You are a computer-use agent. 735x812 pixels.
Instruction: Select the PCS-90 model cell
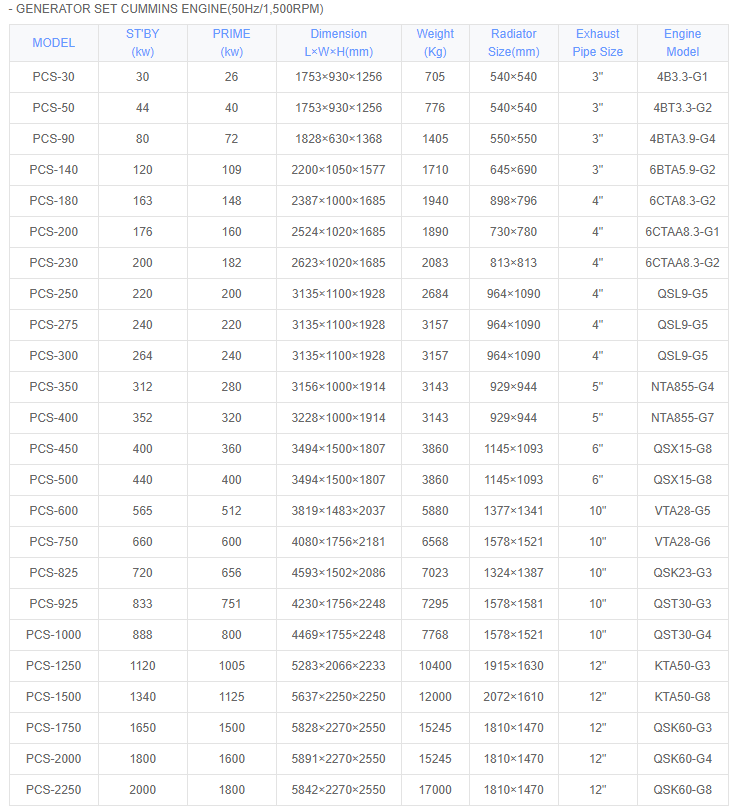54,139
